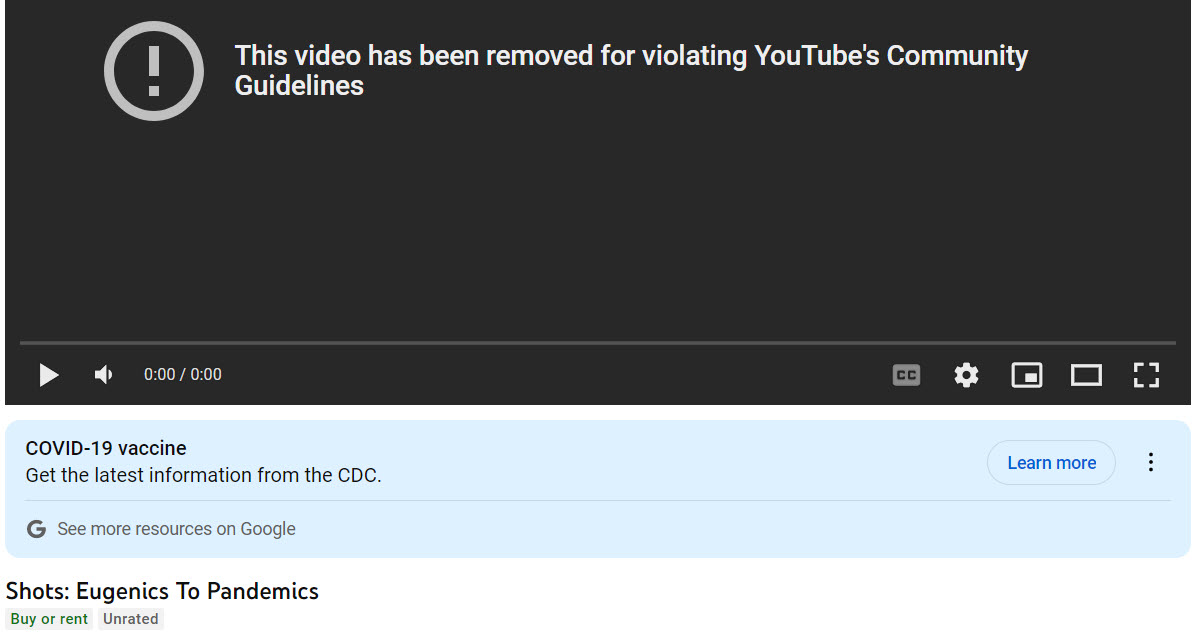Open the COVID-19 panel three-dot menu
Viewport: 1195px width, 636px height.
coord(1151,462)
